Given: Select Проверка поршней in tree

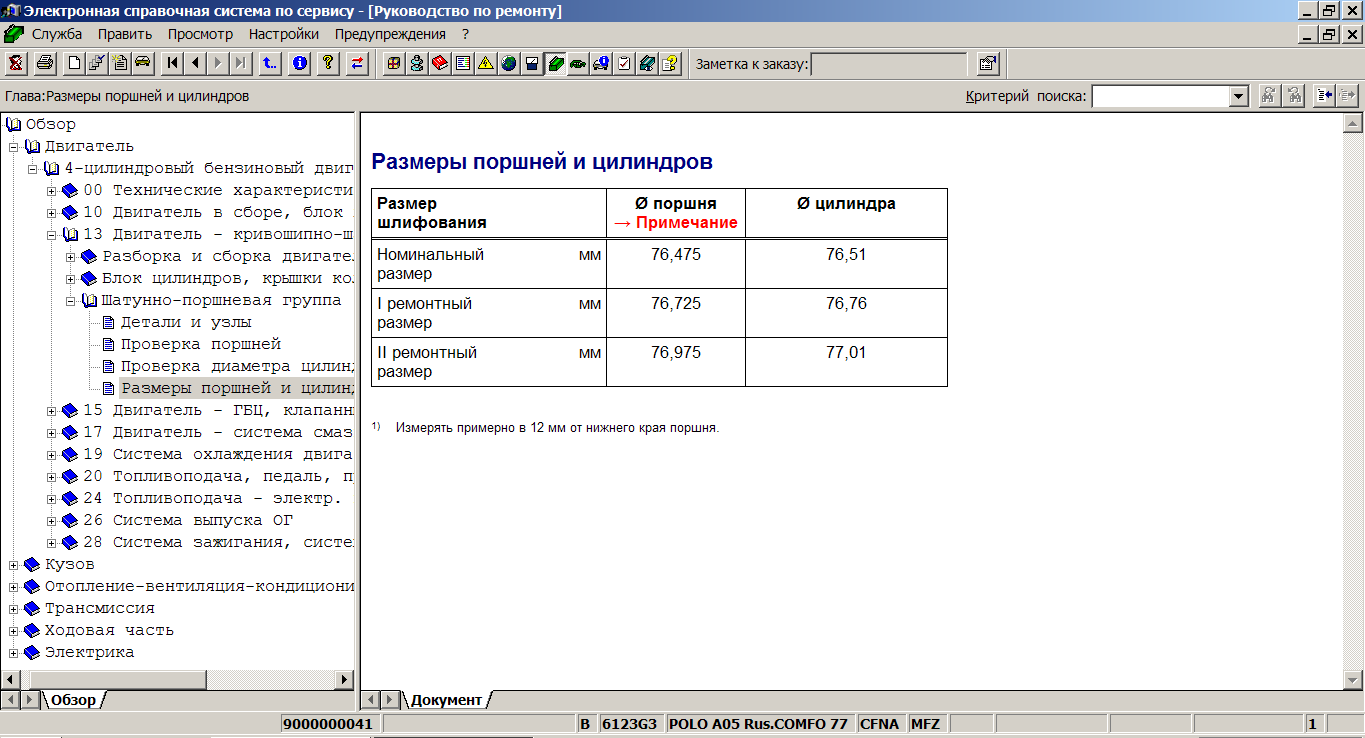Looking at the screenshot, I should click(x=200, y=344).
